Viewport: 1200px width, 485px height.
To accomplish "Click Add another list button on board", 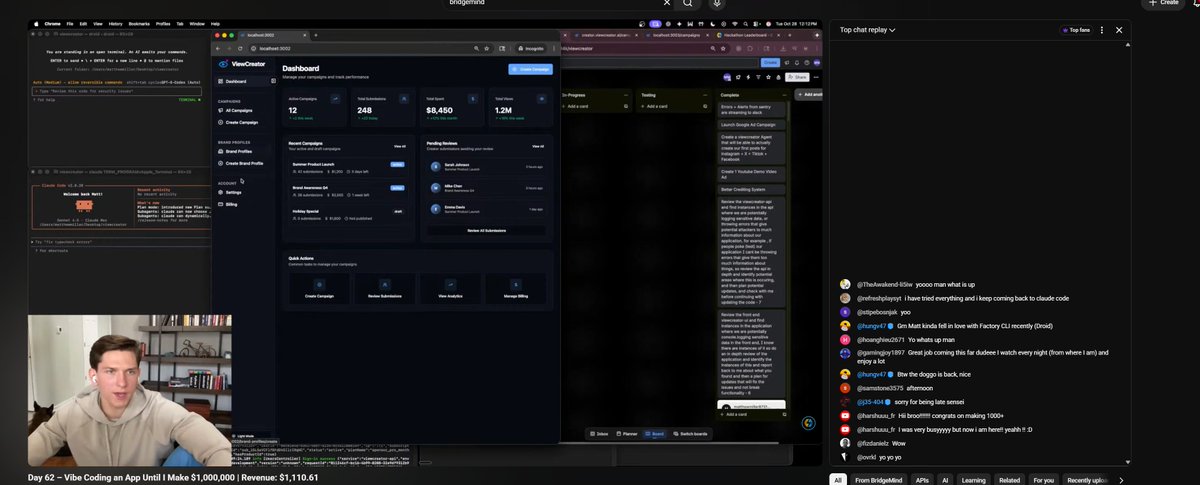I will click(x=808, y=94).
